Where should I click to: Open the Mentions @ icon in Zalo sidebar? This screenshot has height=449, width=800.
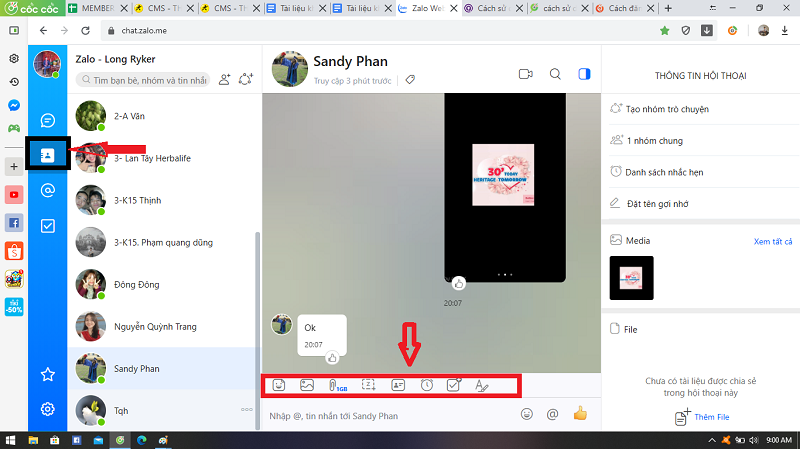(x=47, y=190)
